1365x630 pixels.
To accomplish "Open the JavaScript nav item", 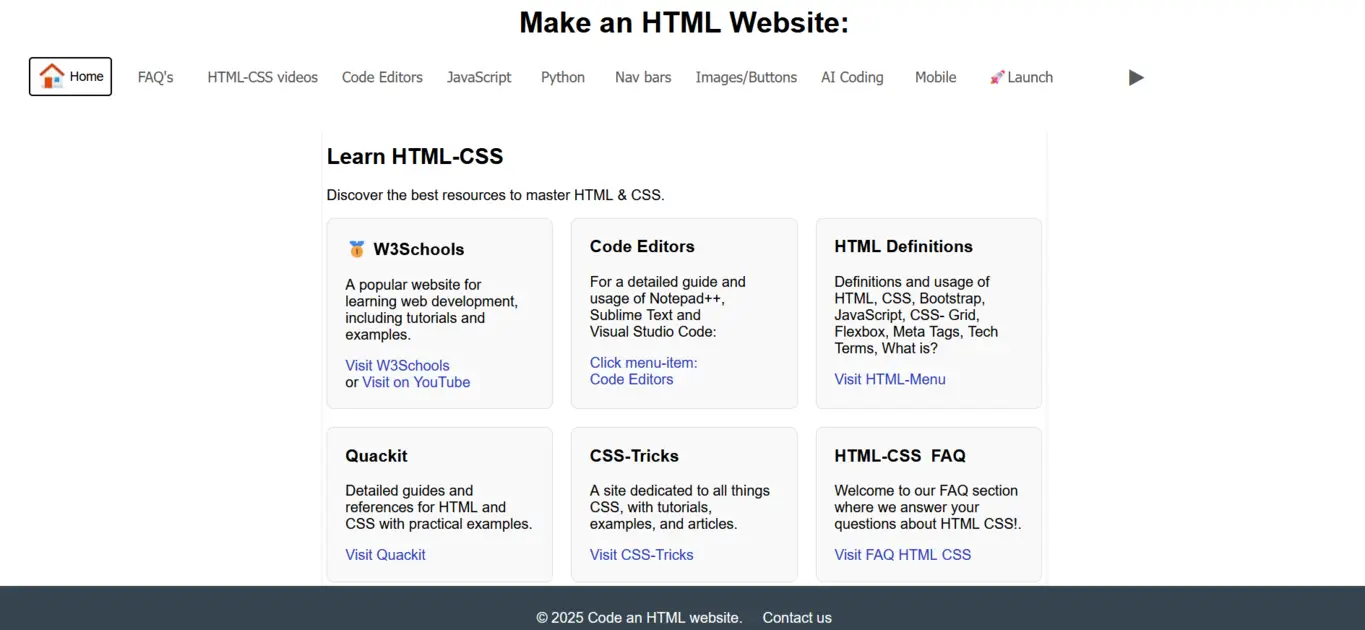I will [x=479, y=77].
